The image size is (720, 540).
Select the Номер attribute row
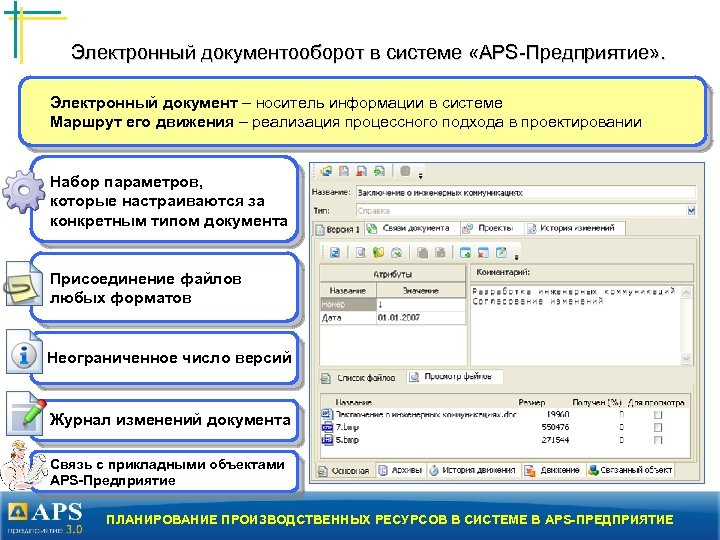click(348, 304)
